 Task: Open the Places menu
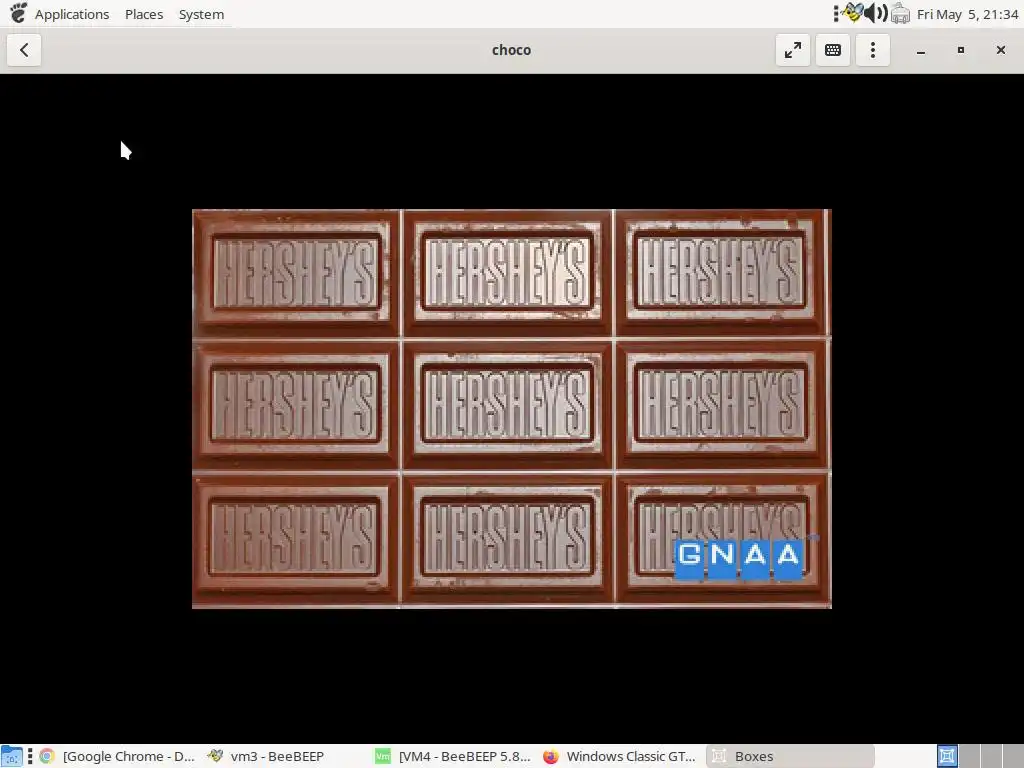(x=144, y=14)
